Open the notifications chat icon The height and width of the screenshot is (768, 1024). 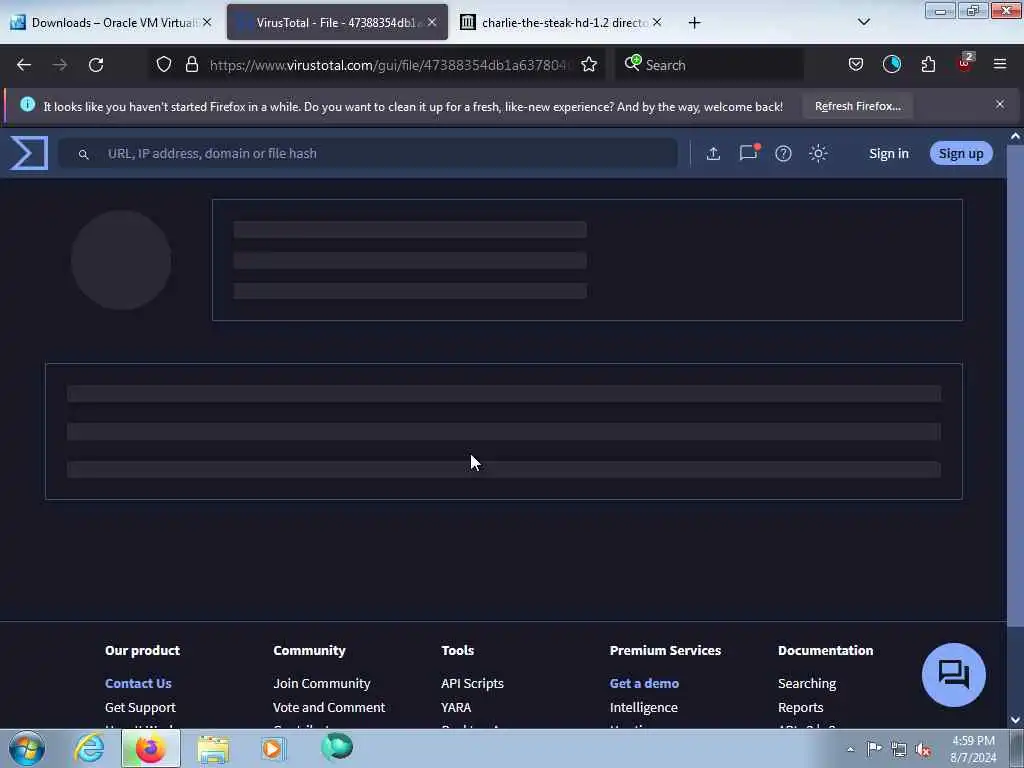748,153
